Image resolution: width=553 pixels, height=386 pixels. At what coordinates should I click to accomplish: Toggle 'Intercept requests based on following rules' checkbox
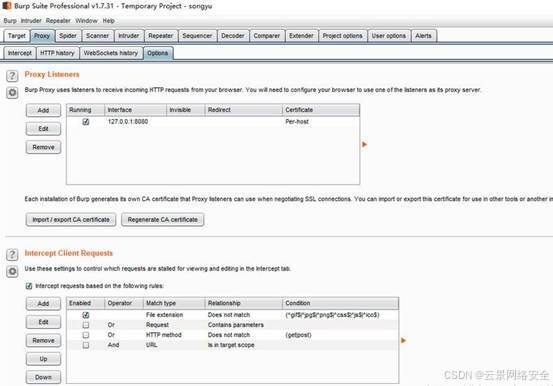(x=29, y=286)
